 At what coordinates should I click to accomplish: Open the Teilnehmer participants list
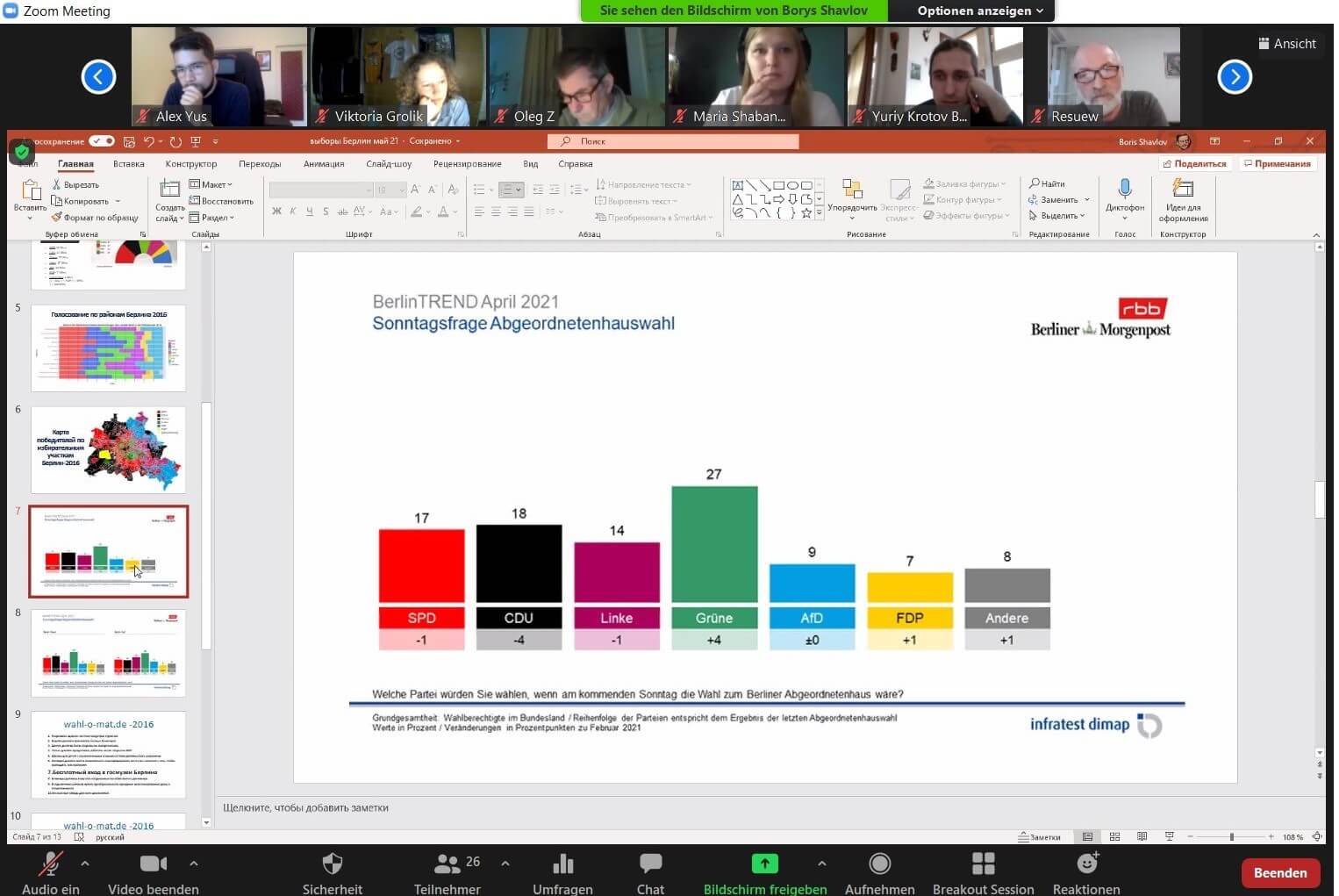click(x=448, y=864)
